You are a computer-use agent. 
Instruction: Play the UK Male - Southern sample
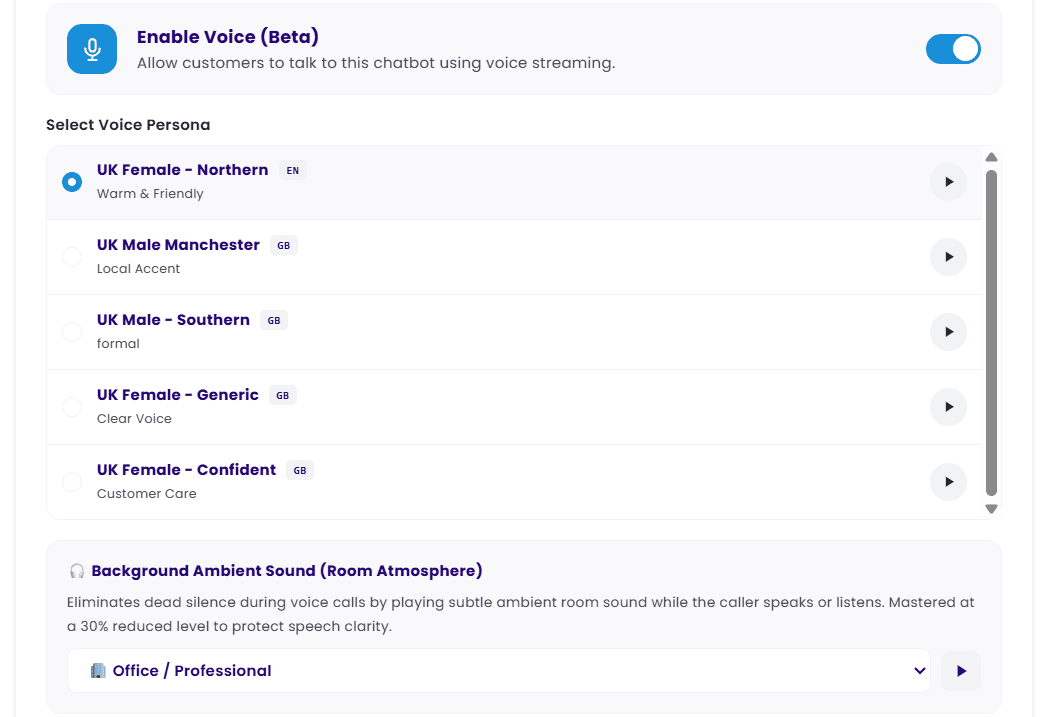(x=948, y=332)
